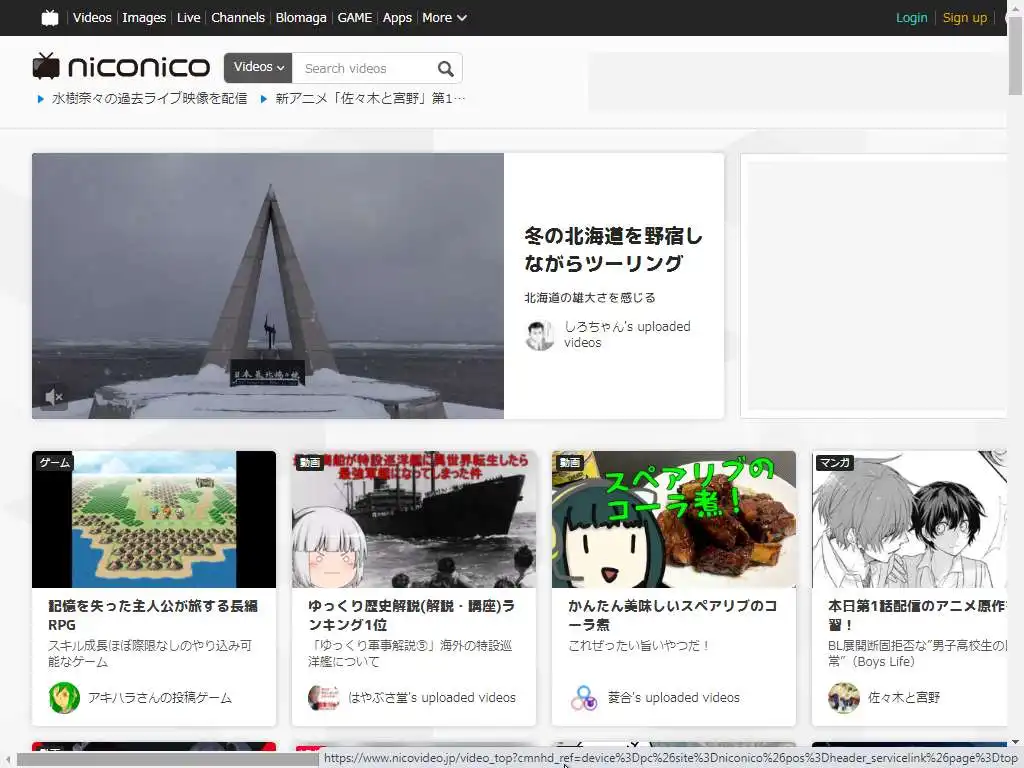Click 北海道の雄大さを感じる subtitle text
1024x768 pixels.
[590, 298]
